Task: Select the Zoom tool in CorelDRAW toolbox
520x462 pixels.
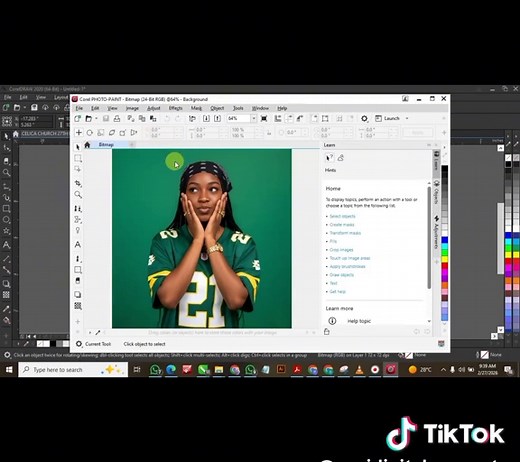Action: tap(6, 173)
